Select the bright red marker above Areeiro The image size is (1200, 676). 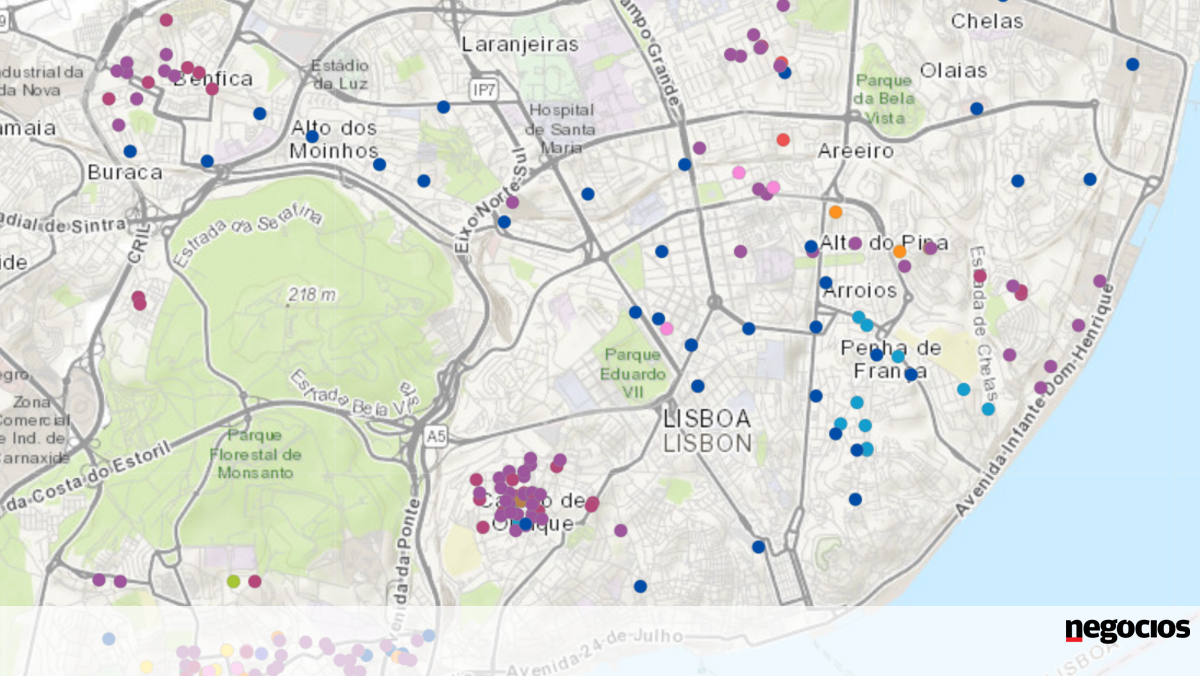tap(783, 139)
